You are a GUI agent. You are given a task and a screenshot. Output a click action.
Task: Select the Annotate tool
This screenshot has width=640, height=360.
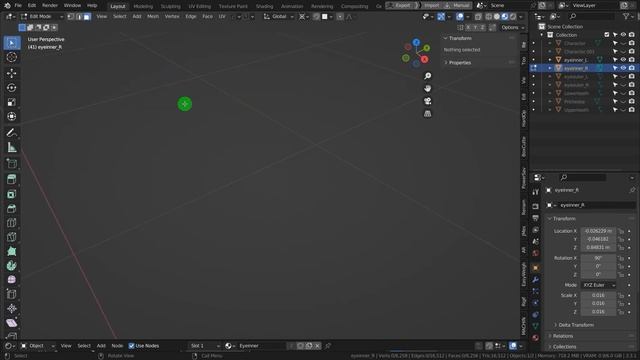(12, 133)
